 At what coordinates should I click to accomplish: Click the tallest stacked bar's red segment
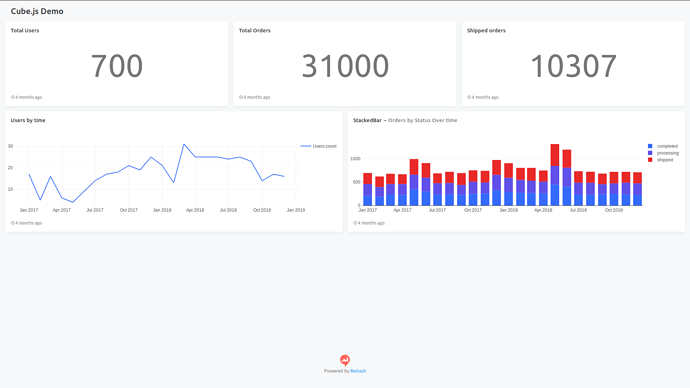pos(555,155)
